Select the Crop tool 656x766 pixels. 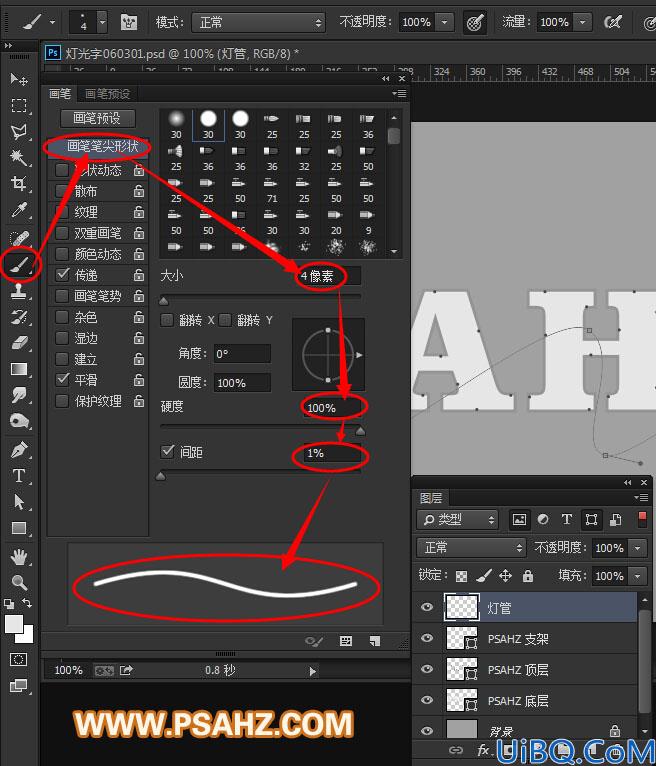click(19, 184)
